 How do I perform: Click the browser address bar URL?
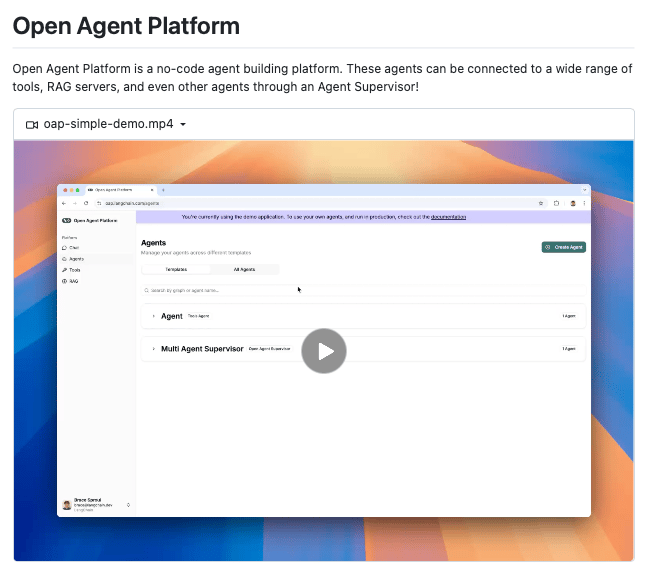[132, 203]
